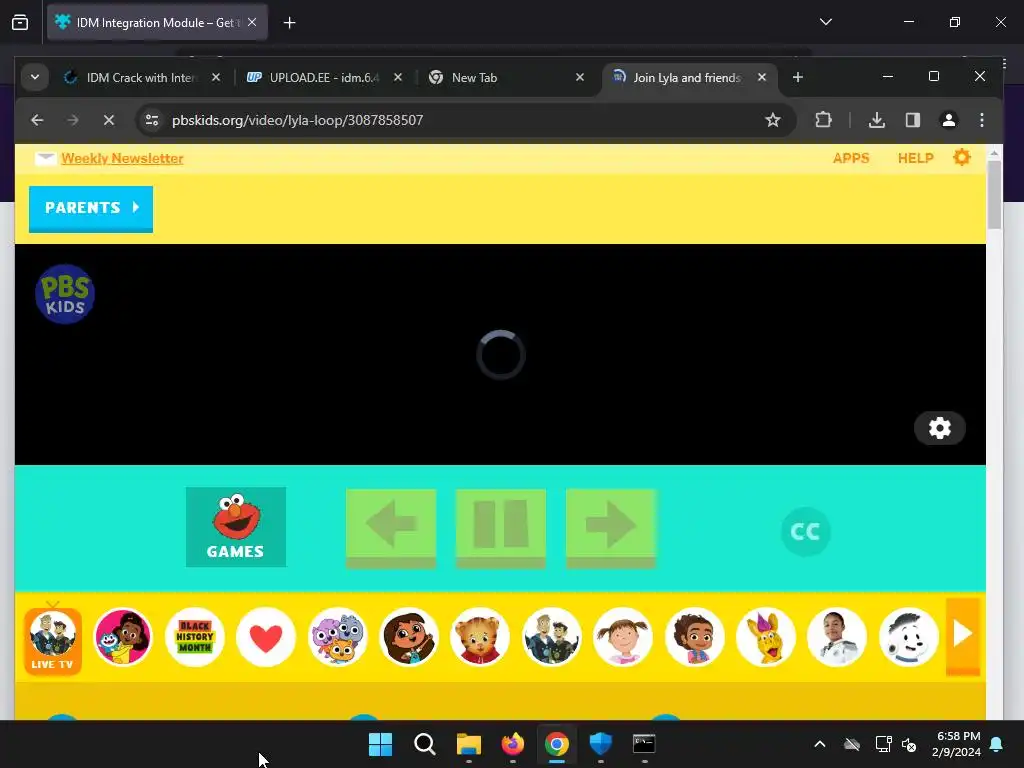The image size is (1024, 768).
Task: Open the Elmo Games tile
Action: (236, 527)
